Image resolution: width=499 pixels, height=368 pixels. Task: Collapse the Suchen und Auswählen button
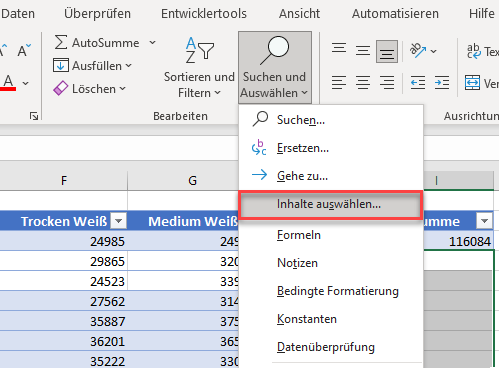click(x=275, y=68)
